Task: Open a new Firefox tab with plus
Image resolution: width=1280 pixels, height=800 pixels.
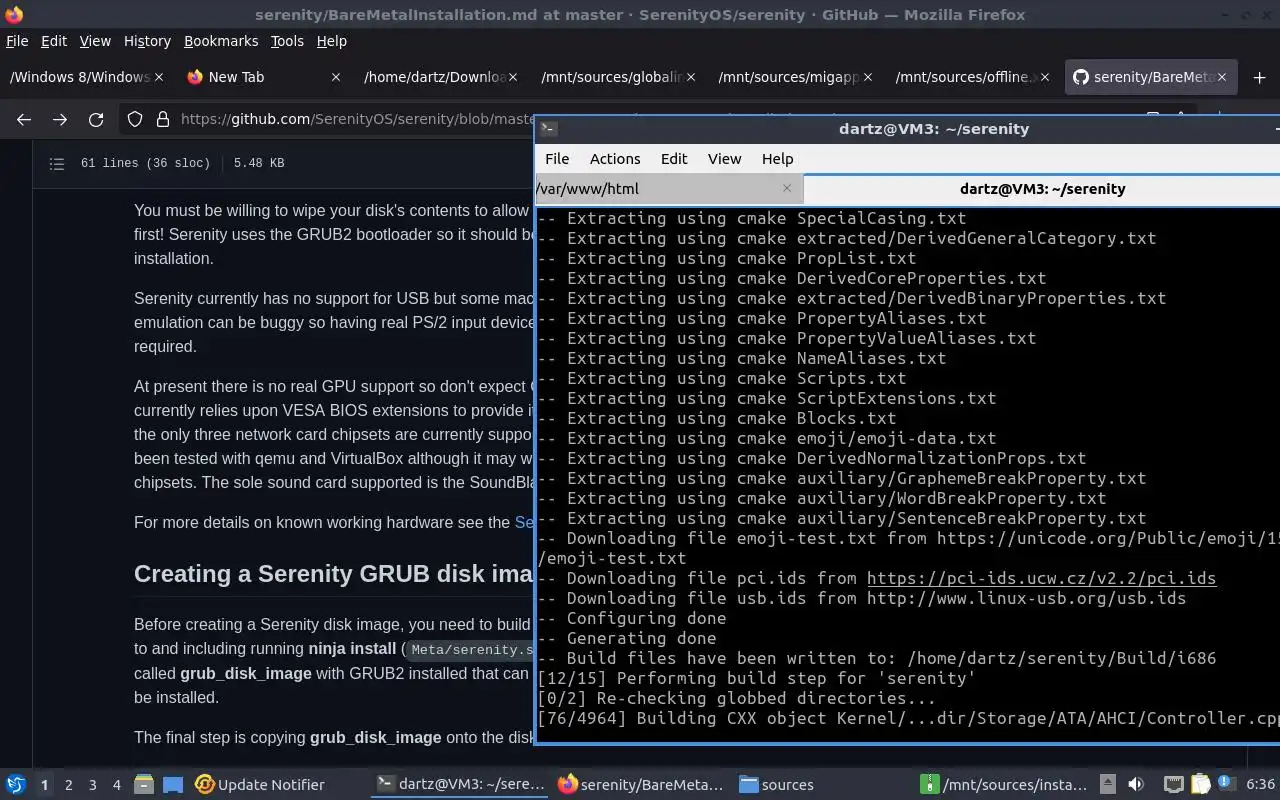Action: (x=1259, y=77)
